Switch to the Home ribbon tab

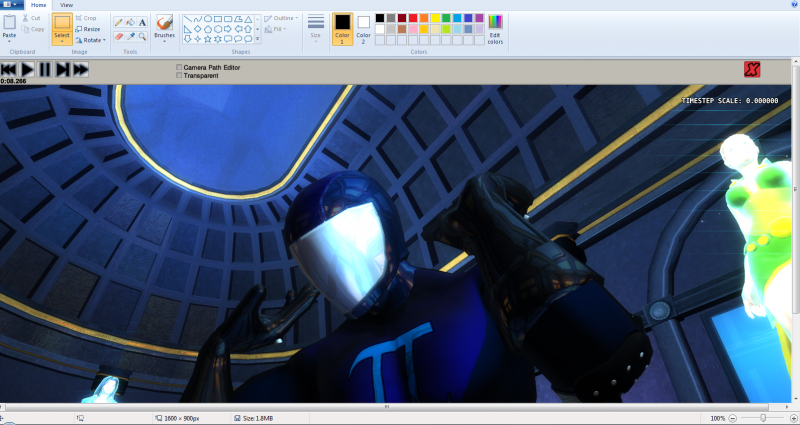click(x=38, y=5)
